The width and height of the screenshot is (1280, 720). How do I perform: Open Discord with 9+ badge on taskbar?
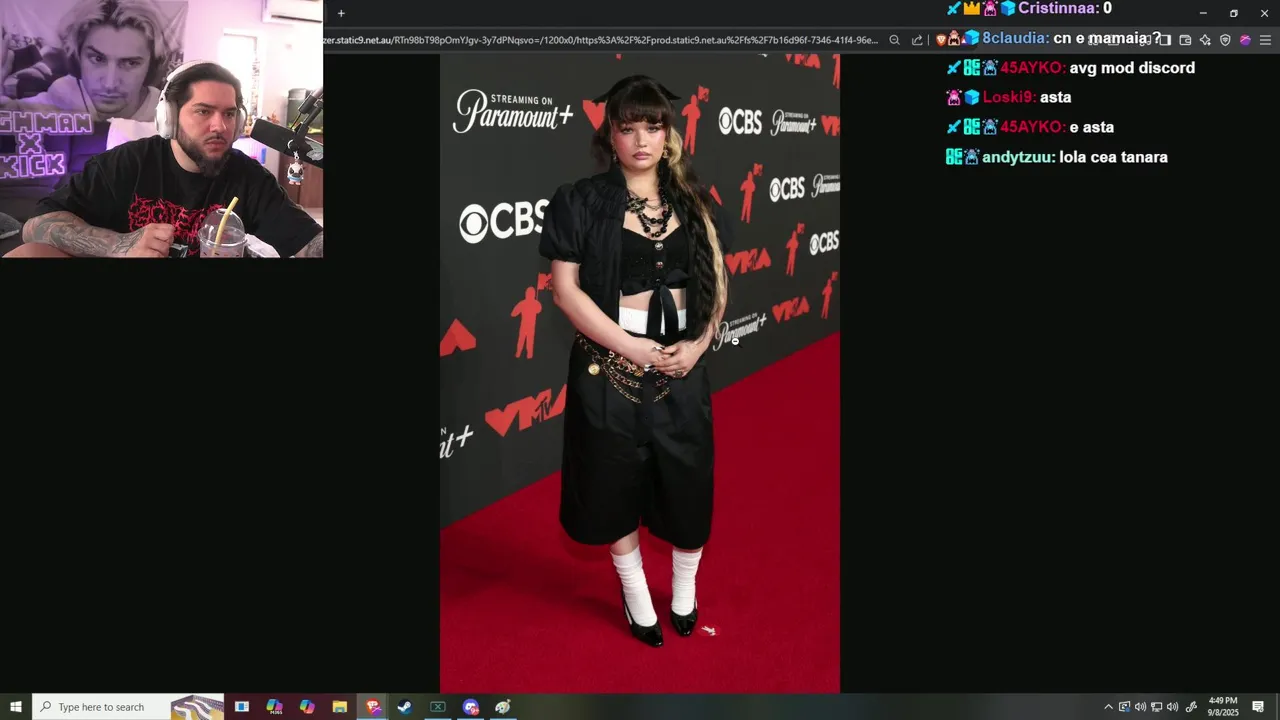click(x=471, y=707)
